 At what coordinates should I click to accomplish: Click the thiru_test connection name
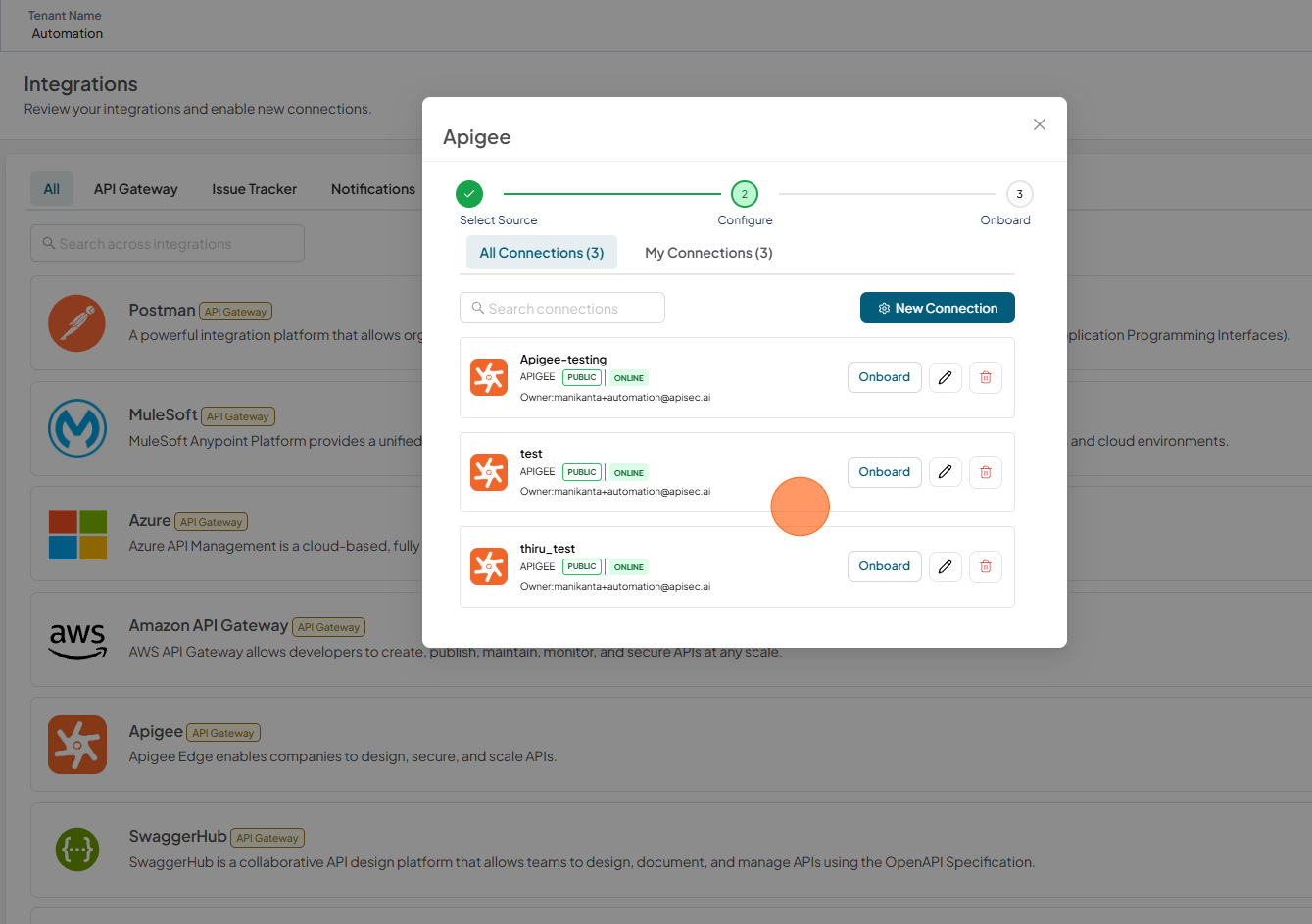pos(548,549)
